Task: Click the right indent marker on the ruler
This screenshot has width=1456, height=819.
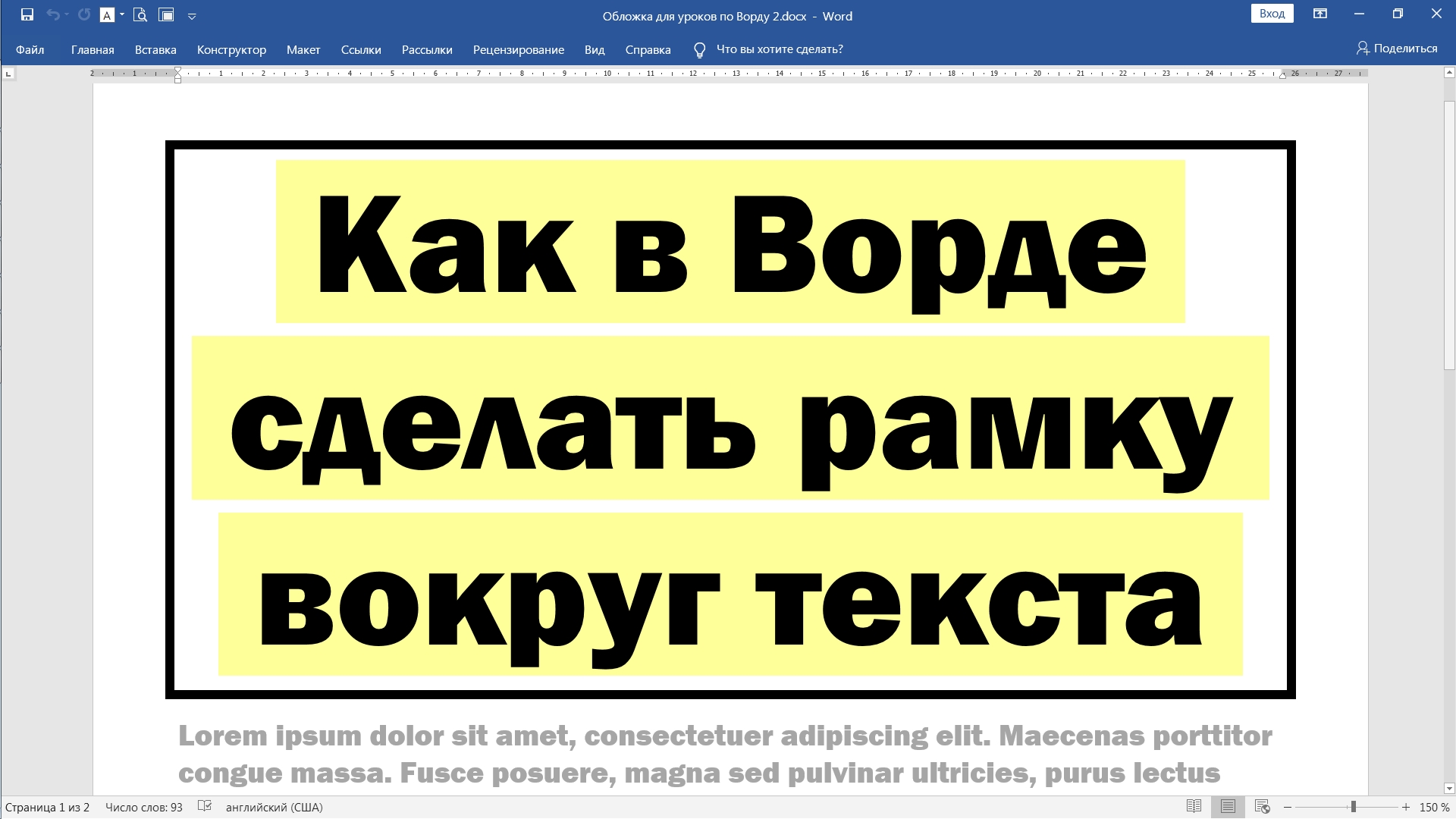Action: [1282, 75]
